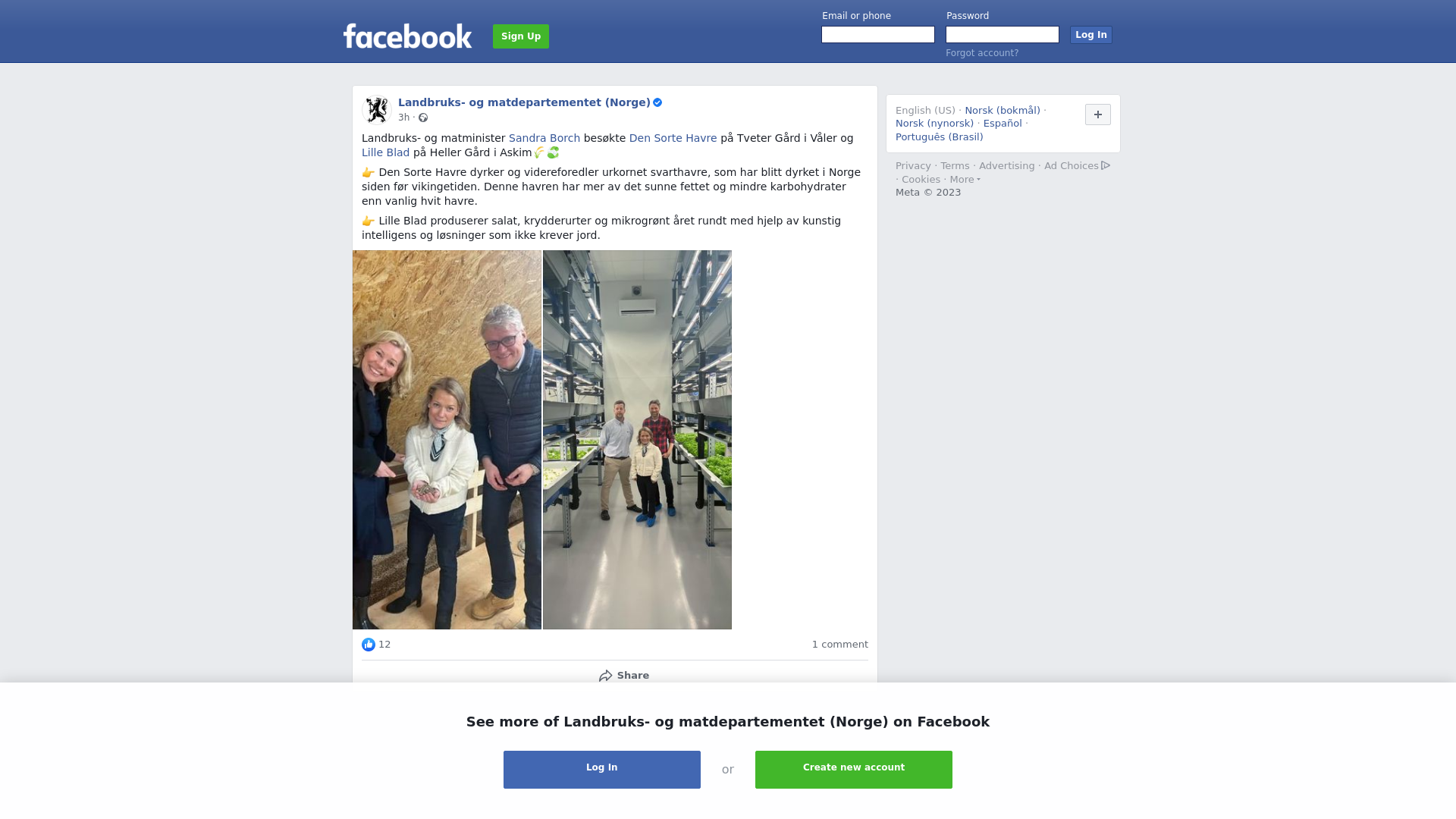
Task: Click the verified badge beside the page name
Action: click(657, 102)
